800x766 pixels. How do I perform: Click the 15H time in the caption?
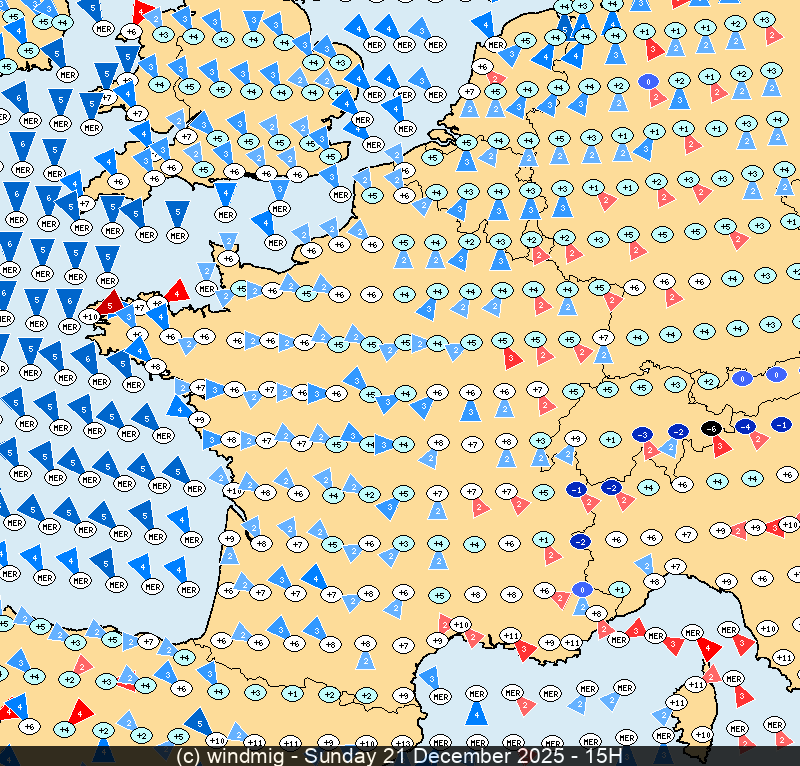click(605, 756)
